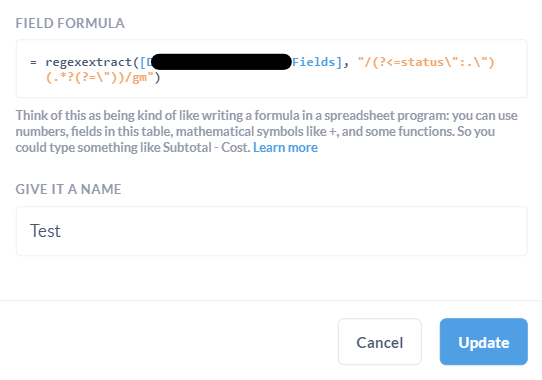Screen dimensions: 542x380
Task: Open the Learn more link
Action: click(x=285, y=148)
